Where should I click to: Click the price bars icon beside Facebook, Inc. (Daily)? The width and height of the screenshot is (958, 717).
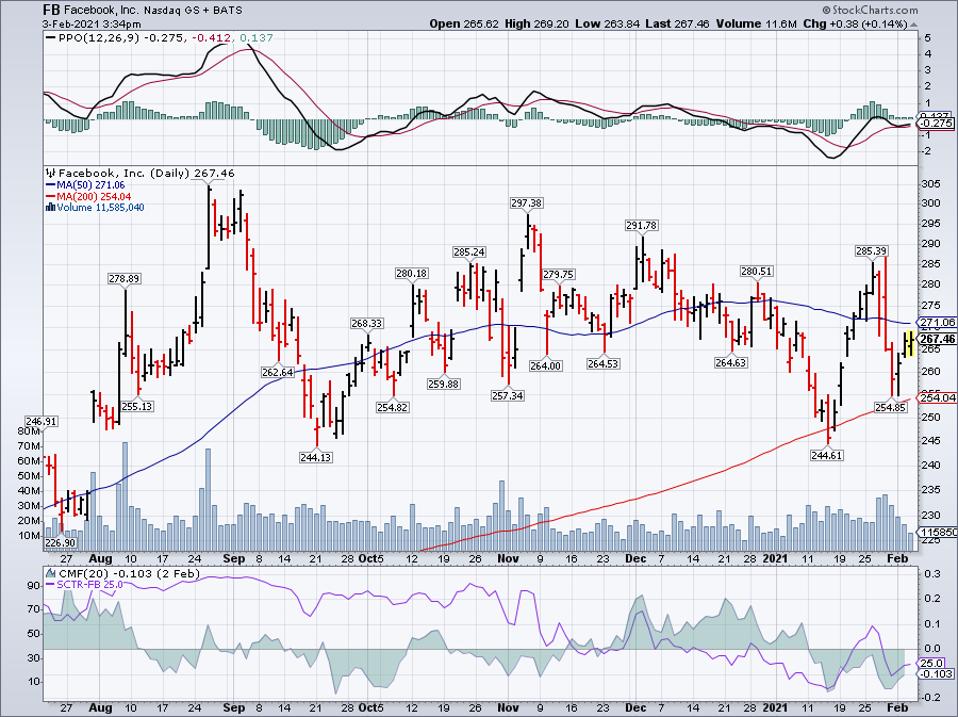51,173
